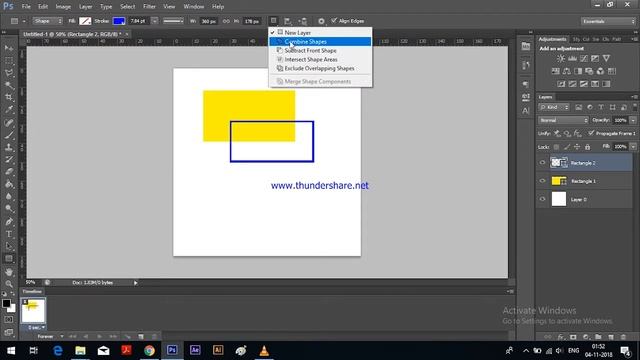
Task: Open the Opacity slider dropdown arrow
Action: [x=633, y=120]
